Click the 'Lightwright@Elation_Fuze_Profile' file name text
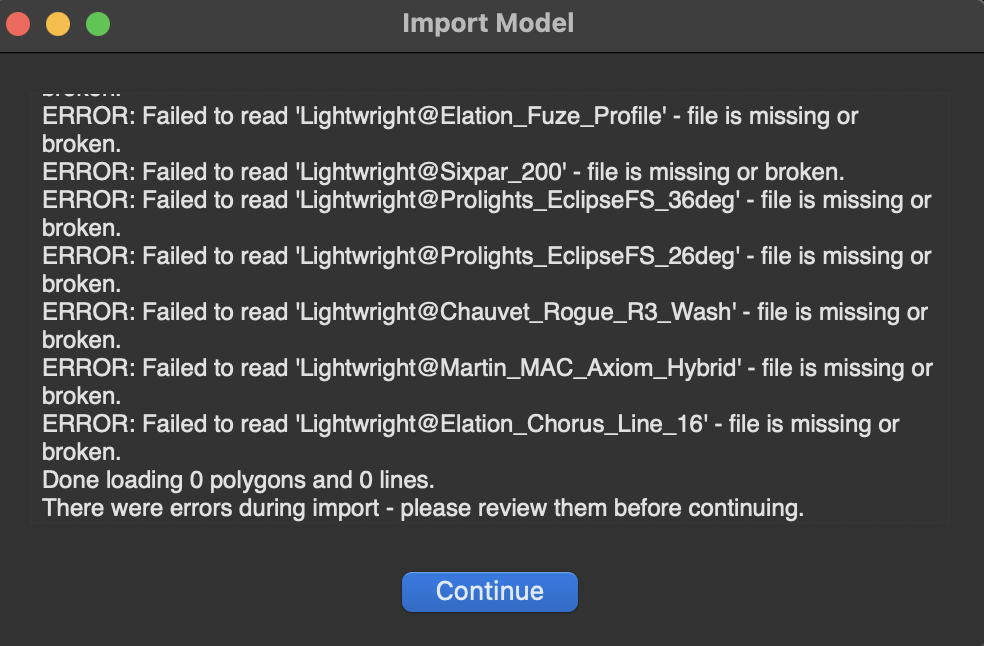 pyautogui.click(x=481, y=116)
